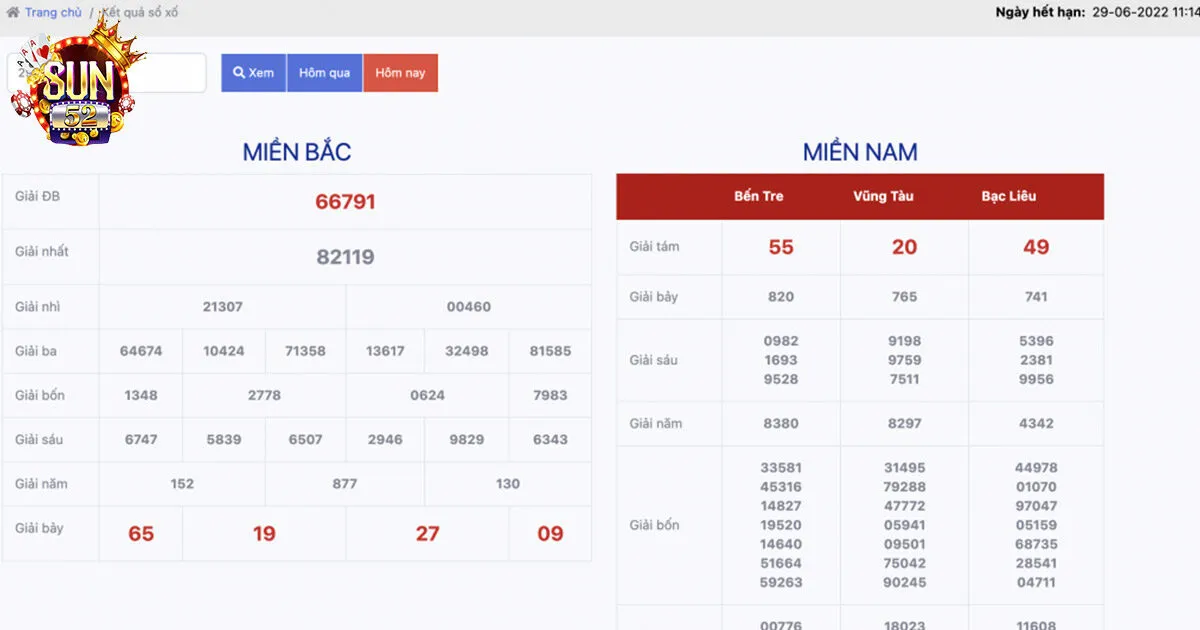Open the Trang chủ breadcrumb link
Image resolution: width=1200 pixels, height=630 pixels.
pos(53,13)
